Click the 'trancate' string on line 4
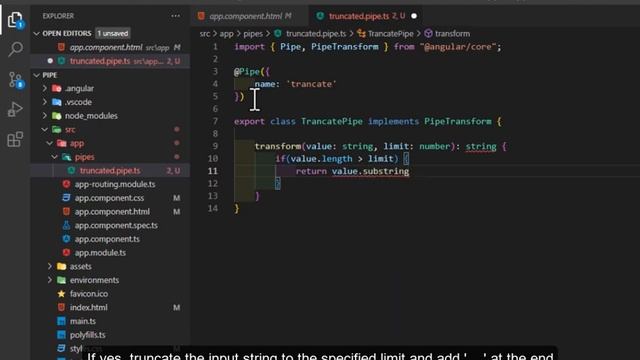640x360 pixels. [311, 84]
